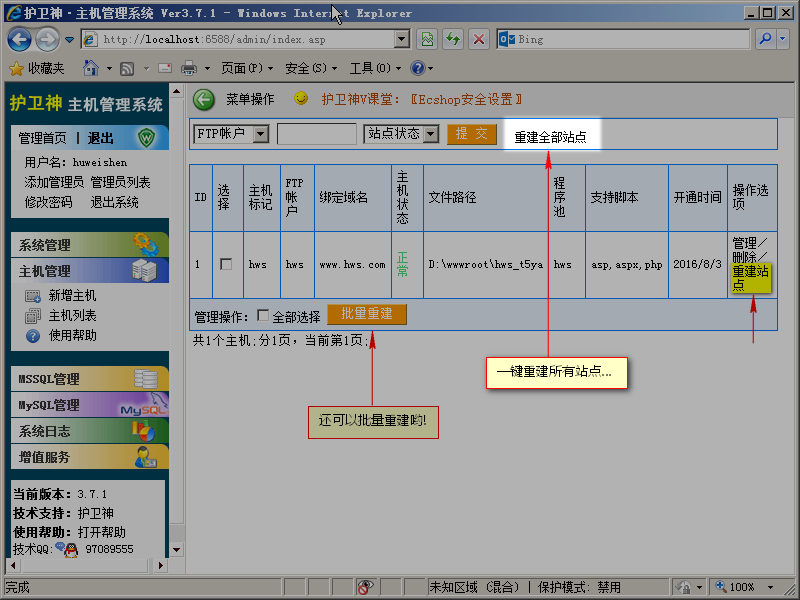Click the green back arrow icon

pos(204,99)
